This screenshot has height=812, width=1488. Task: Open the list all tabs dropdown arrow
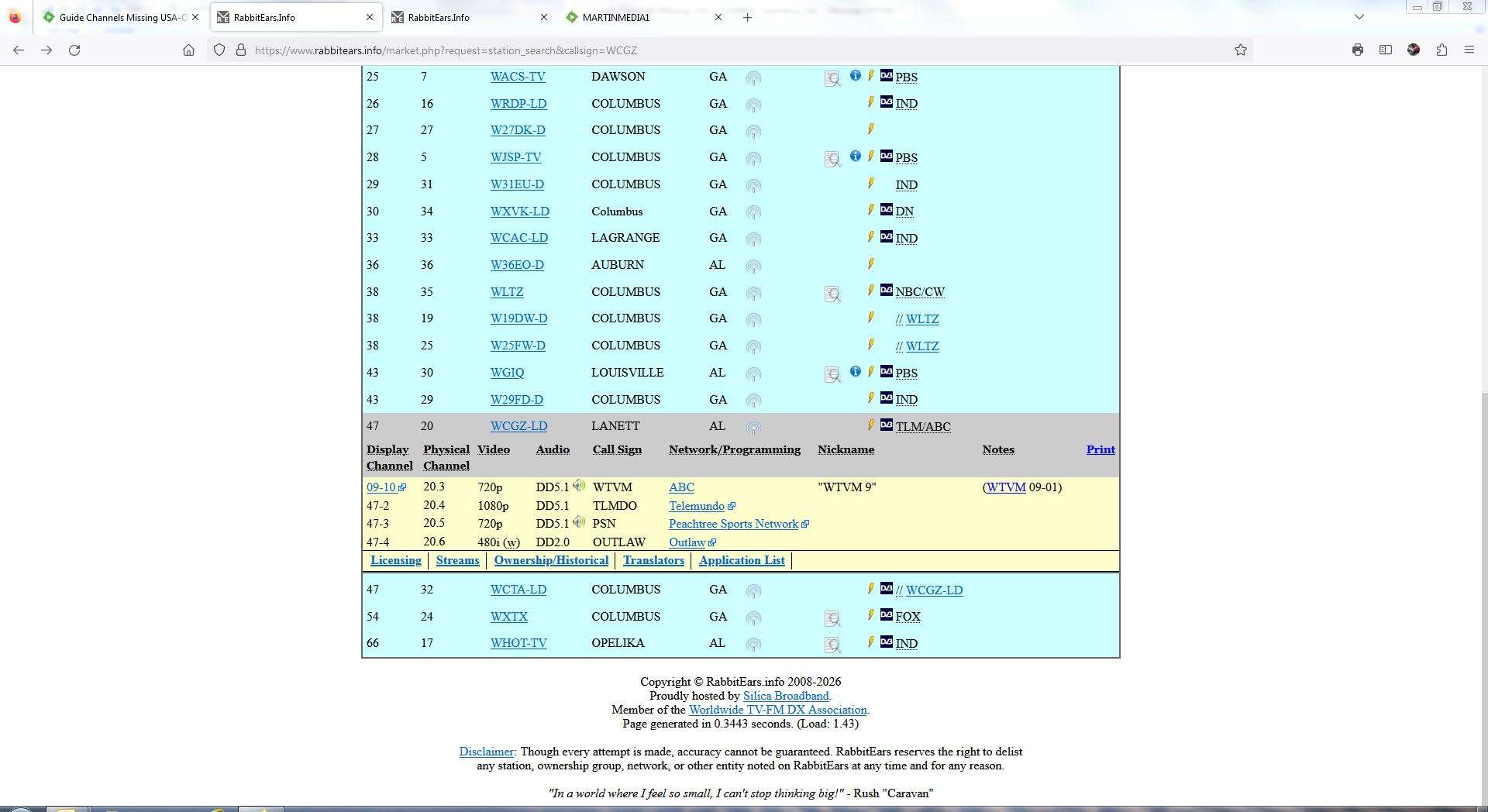(1359, 17)
